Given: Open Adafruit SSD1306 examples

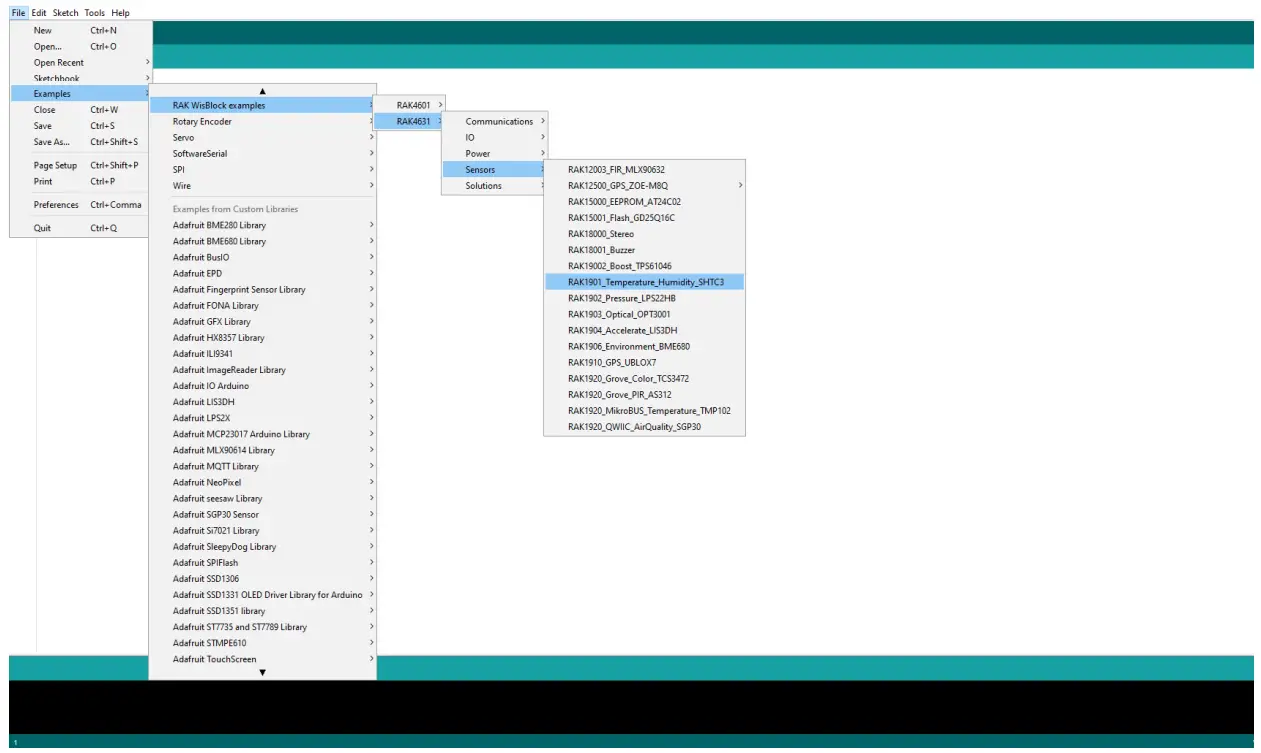Looking at the screenshot, I should (263, 578).
